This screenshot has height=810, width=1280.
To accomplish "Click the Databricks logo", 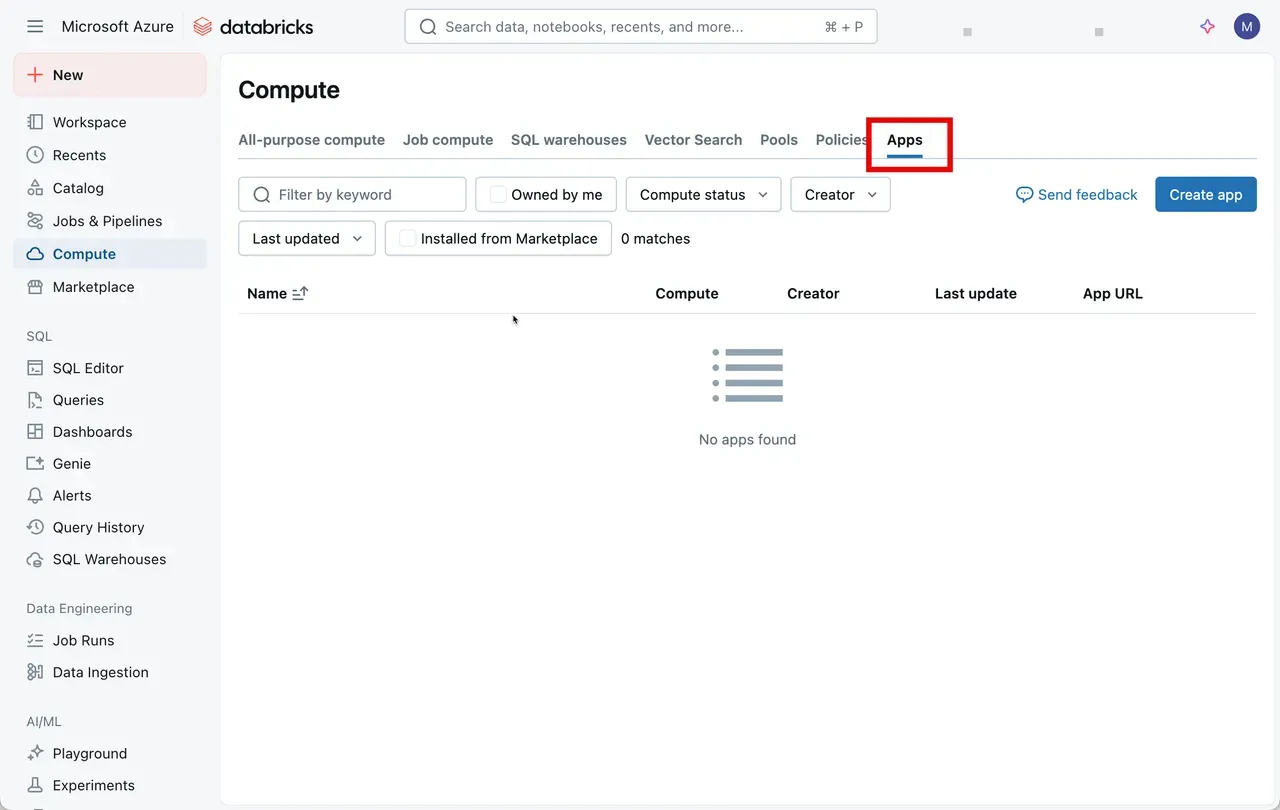I will pyautogui.click(x=253, y=27).
